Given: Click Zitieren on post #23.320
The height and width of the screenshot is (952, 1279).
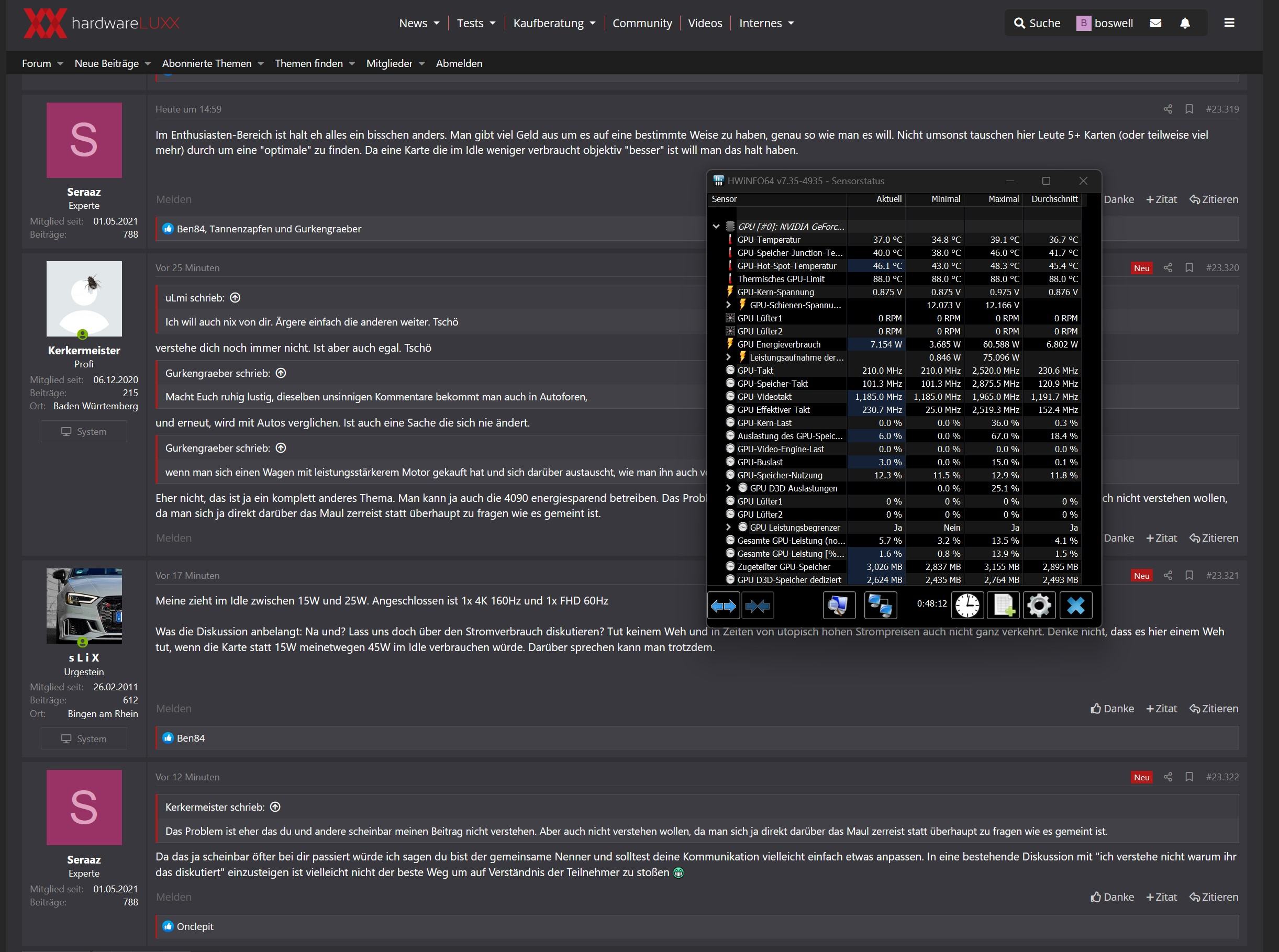Looking at the screenshot, I should 1214,538.
